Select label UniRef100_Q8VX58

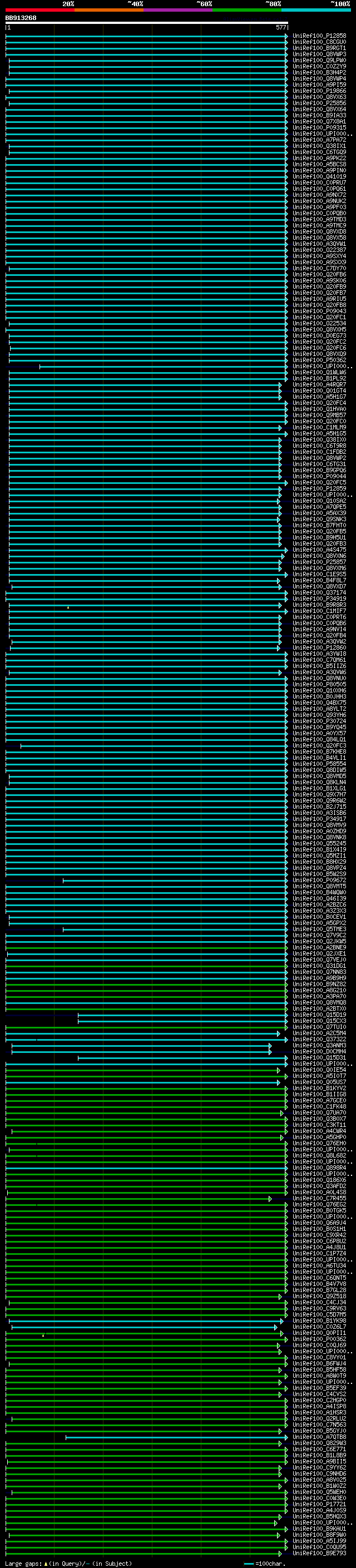[x=319, y=238]
